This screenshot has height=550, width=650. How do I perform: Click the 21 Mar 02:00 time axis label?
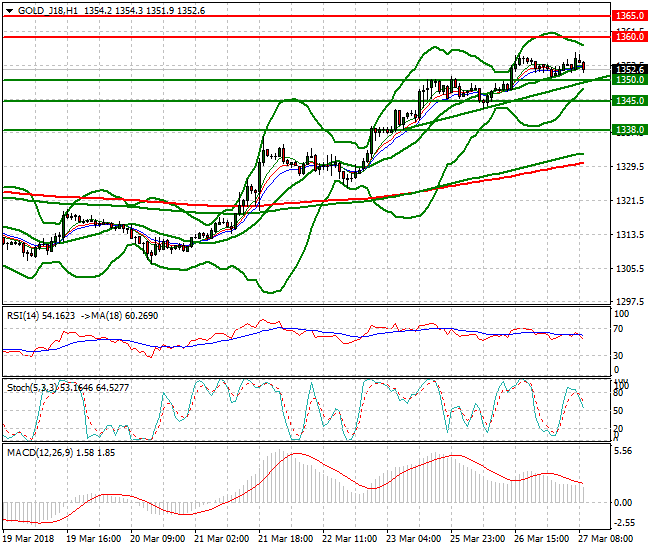[221, 539]
